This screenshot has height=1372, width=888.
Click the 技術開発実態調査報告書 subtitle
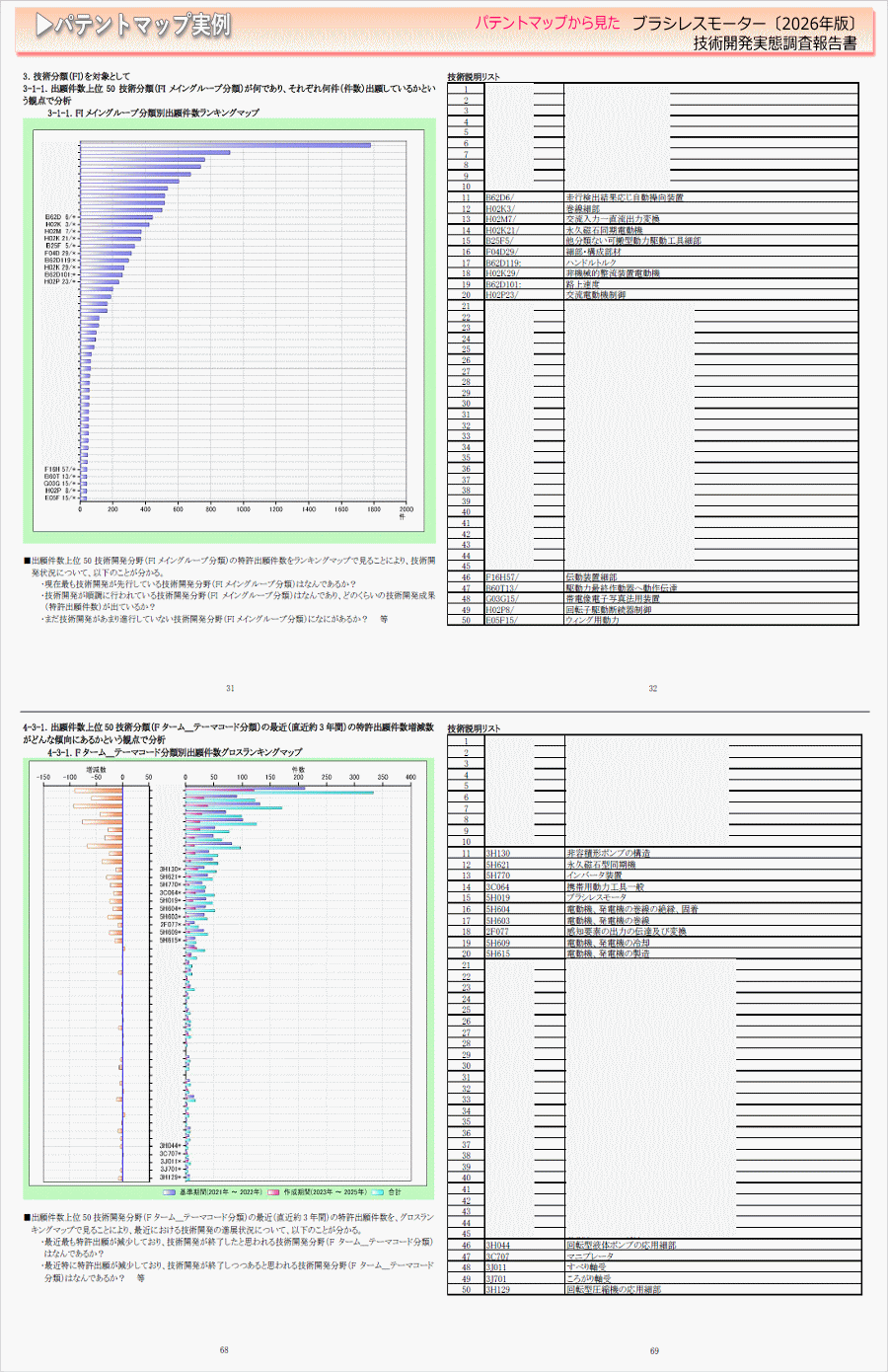(x=774, y=43)
